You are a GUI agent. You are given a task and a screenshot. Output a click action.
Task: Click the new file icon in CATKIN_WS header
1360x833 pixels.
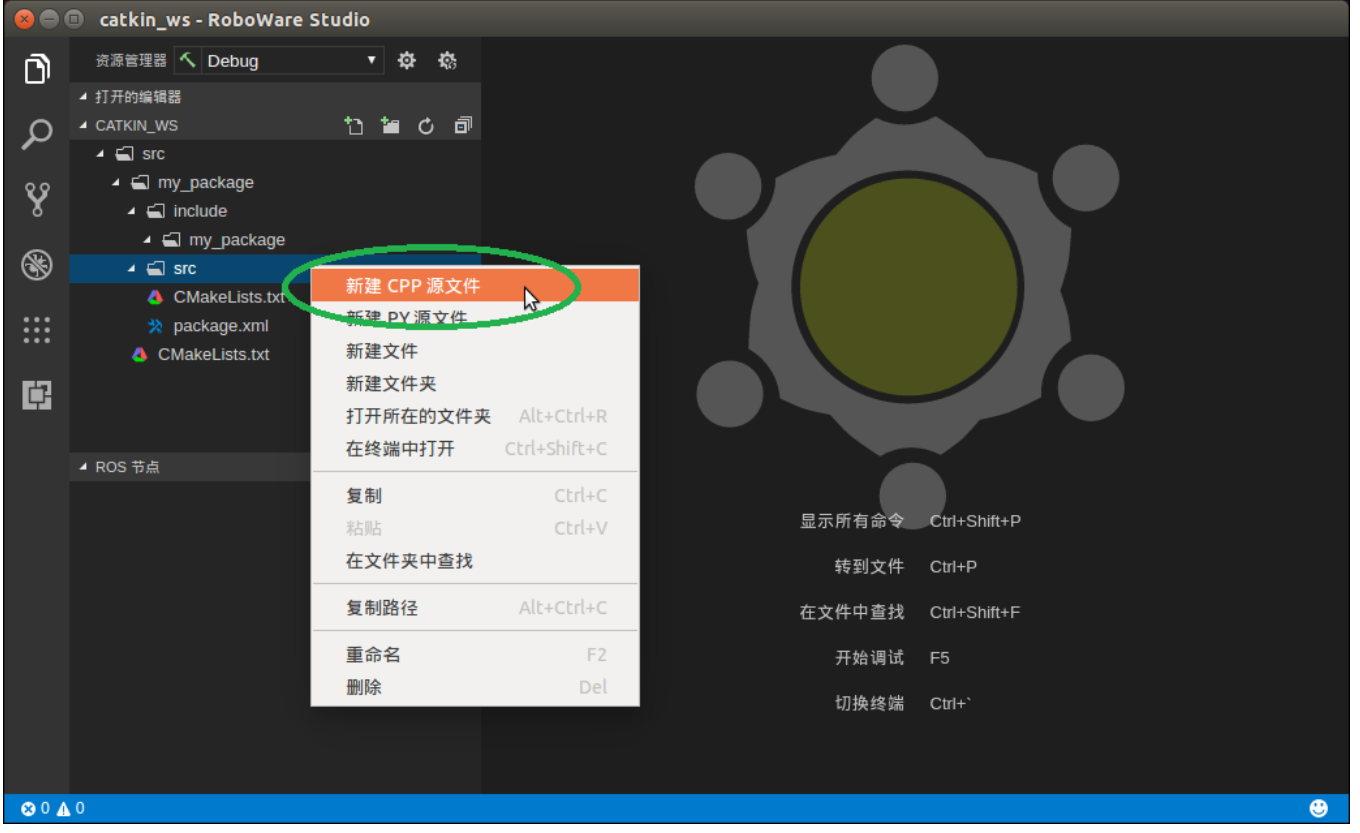pos(353,126)
